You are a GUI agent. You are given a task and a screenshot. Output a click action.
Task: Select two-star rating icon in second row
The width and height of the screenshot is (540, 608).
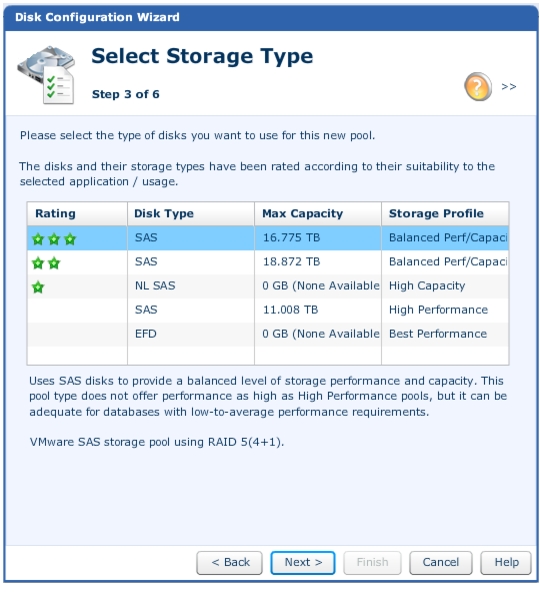(46, 263)
